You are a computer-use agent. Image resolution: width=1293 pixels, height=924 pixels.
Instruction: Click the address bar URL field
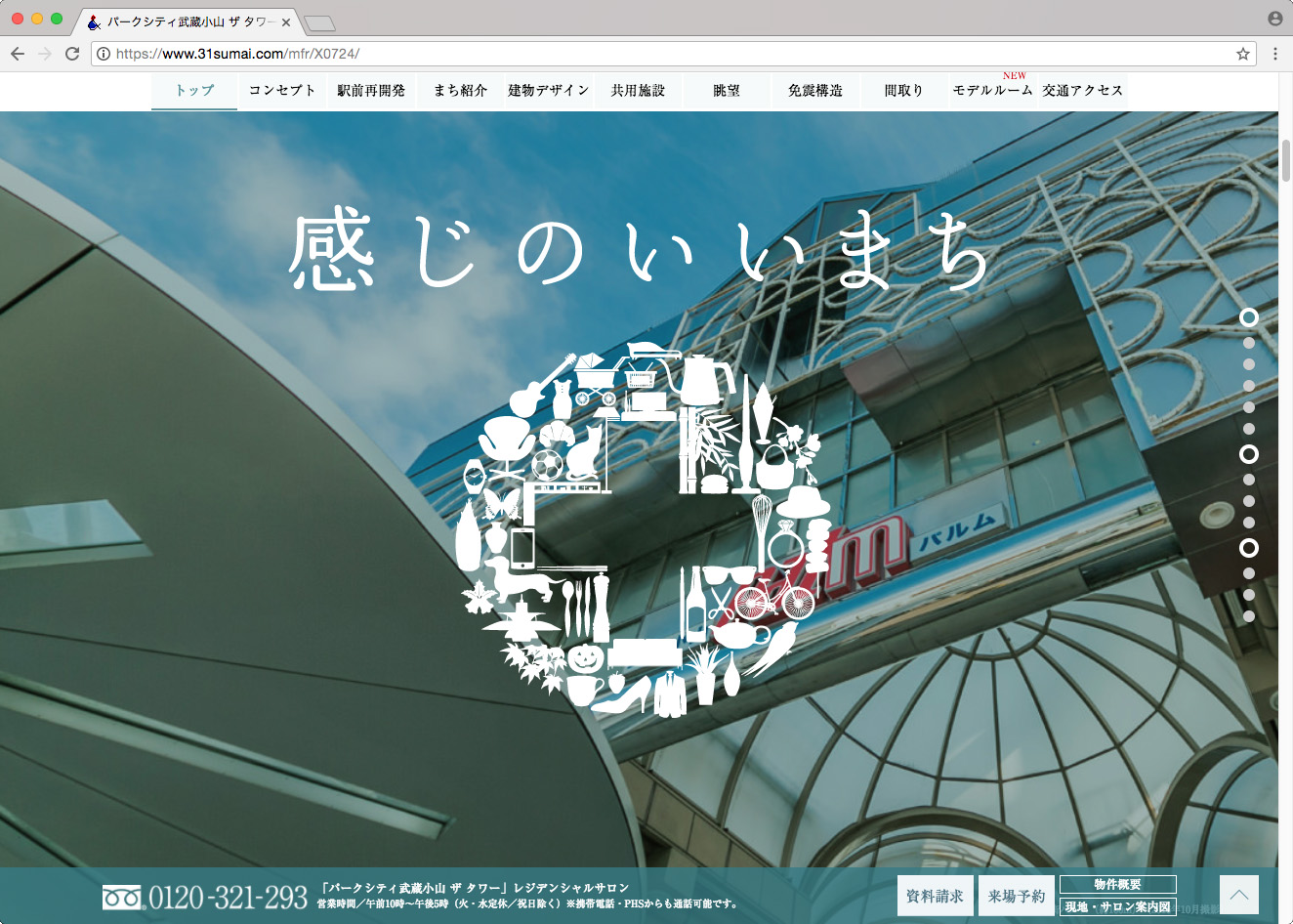point(672,54)
